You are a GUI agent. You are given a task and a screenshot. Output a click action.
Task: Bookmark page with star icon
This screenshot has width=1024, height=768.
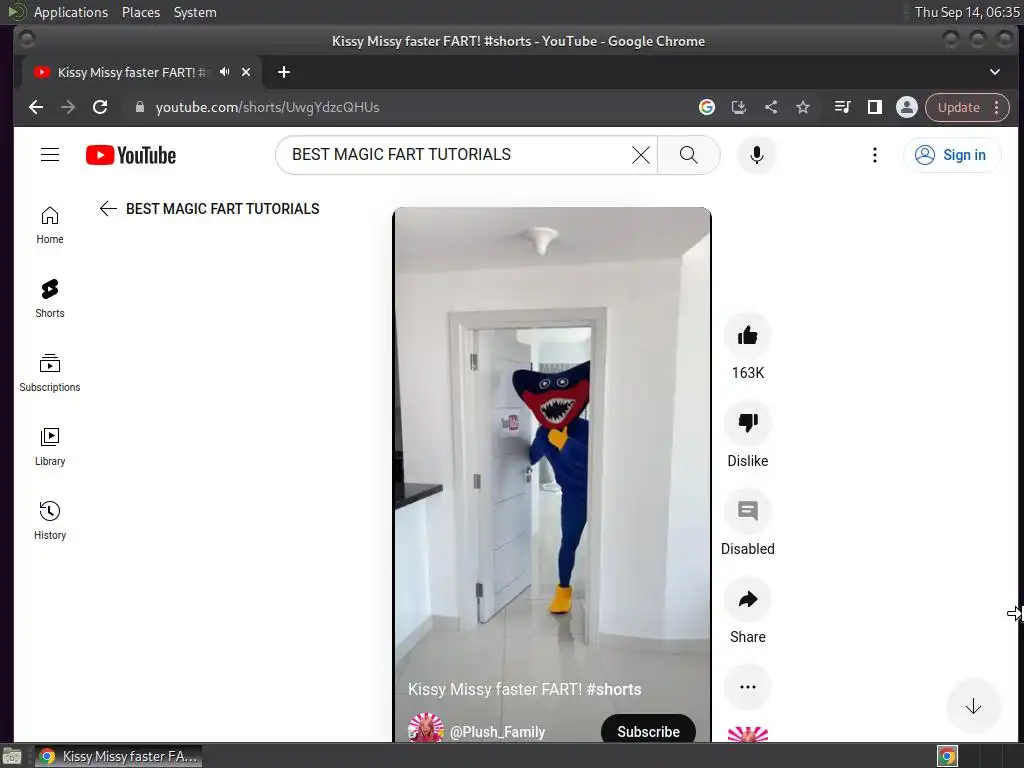[803, 107]
